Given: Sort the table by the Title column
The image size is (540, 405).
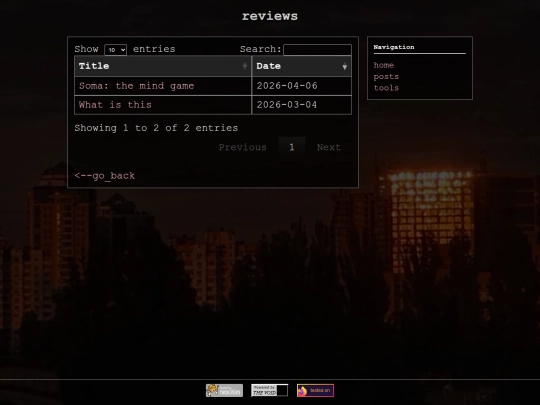Looking at the screenshot, I should 163,66.
